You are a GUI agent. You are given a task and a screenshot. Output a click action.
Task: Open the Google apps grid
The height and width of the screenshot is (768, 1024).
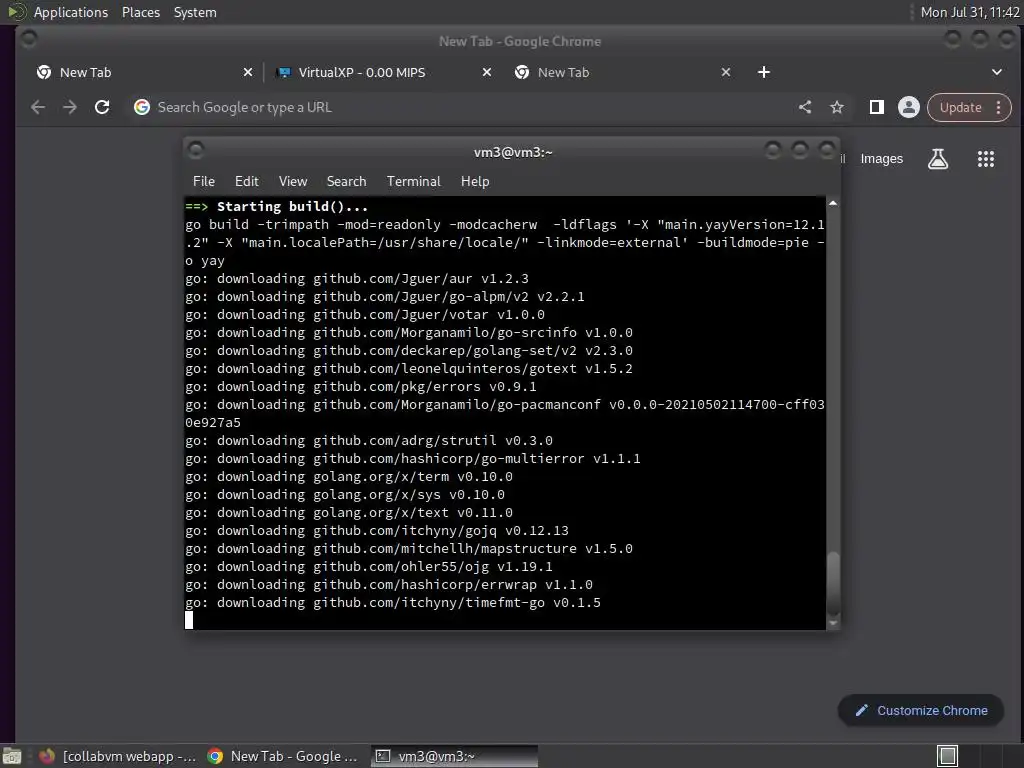(985, 159)
